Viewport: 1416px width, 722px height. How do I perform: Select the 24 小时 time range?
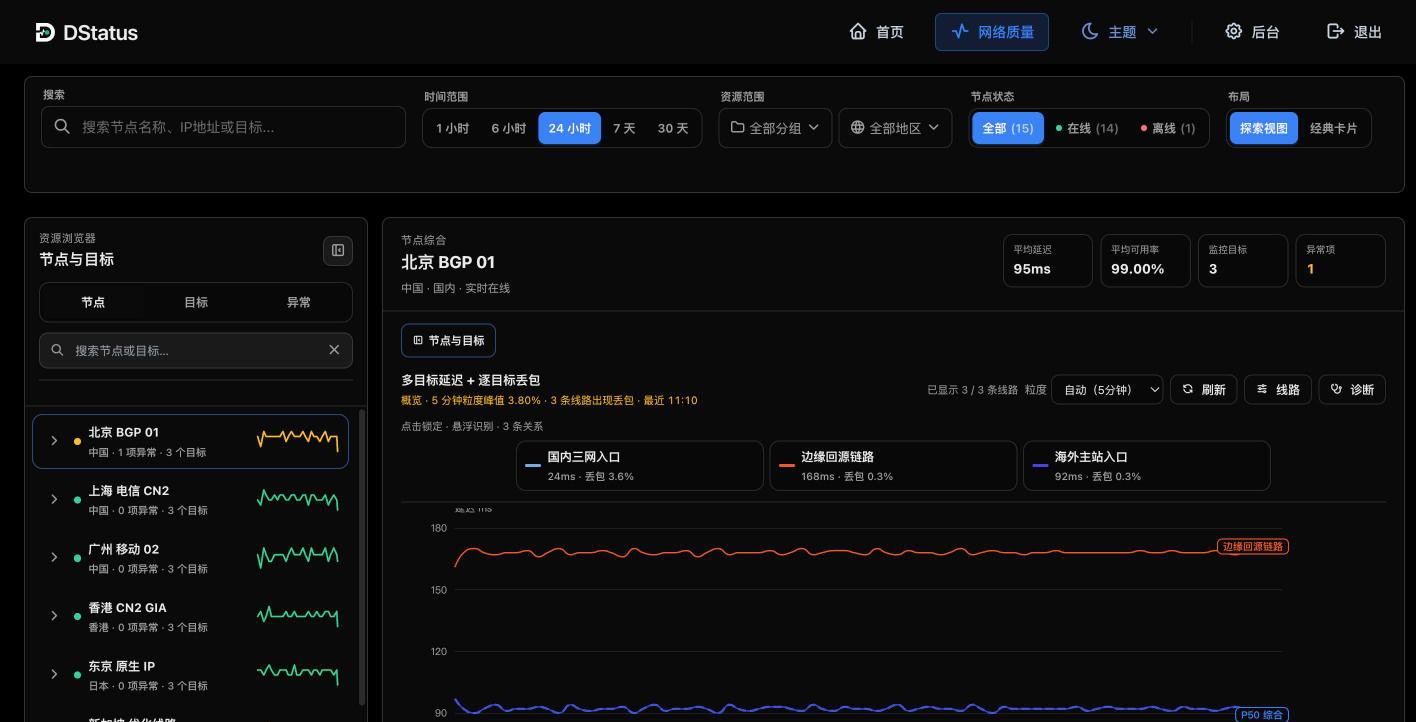[570, 128]
